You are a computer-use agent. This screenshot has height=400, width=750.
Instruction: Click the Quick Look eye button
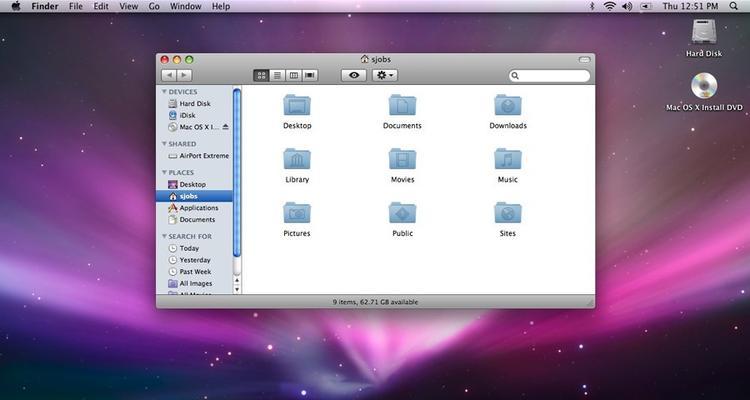point(354,76)
